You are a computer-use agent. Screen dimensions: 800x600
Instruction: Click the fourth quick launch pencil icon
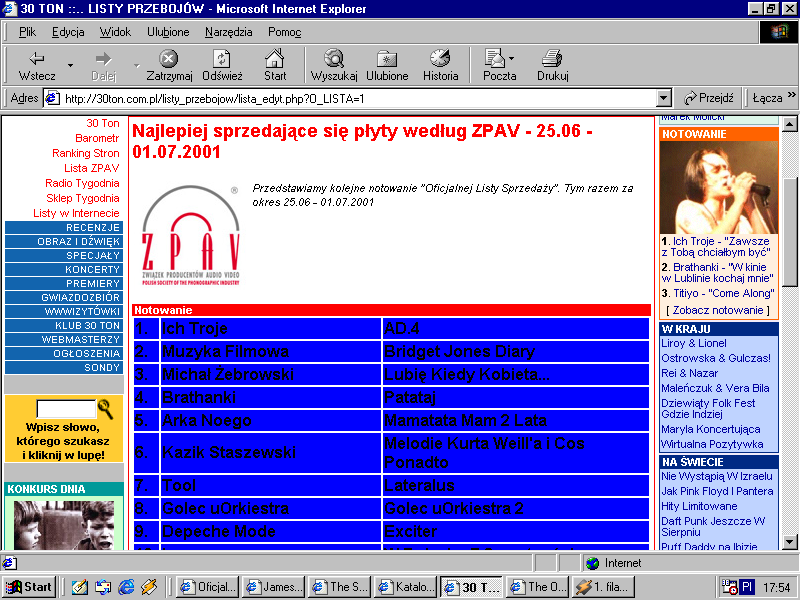[x=149, y=587]
